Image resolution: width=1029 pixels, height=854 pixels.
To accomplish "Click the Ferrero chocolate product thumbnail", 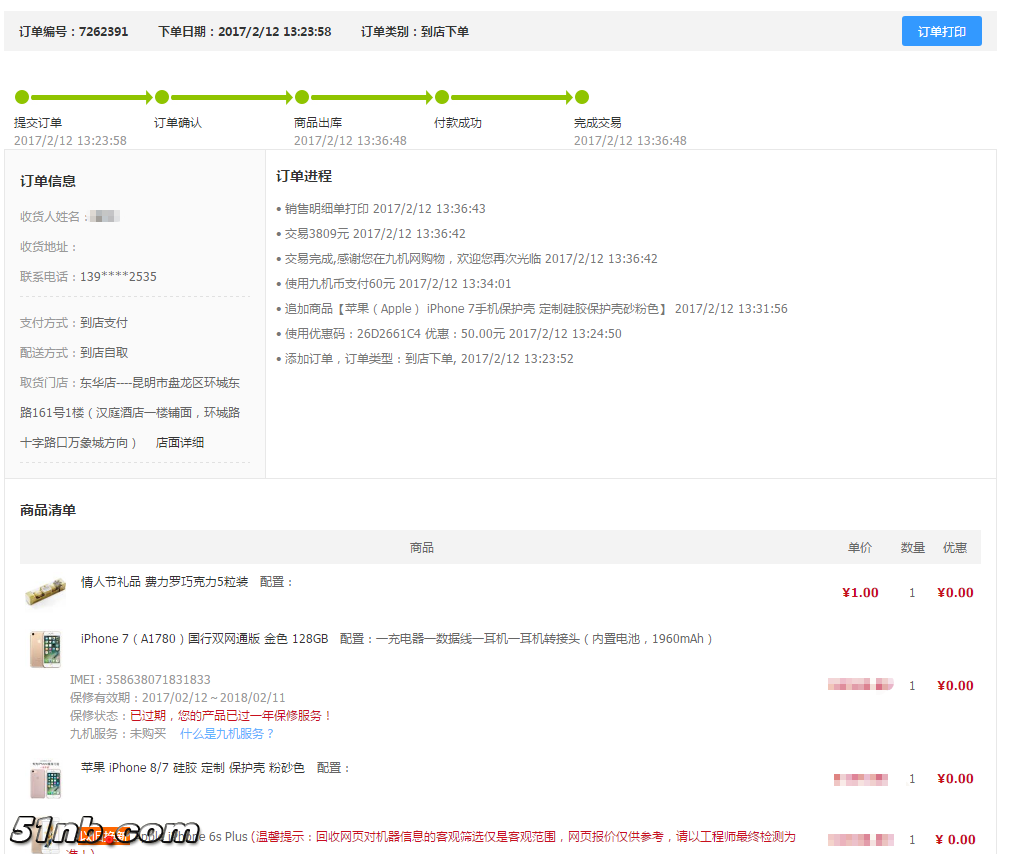I will tap(45, 592).
